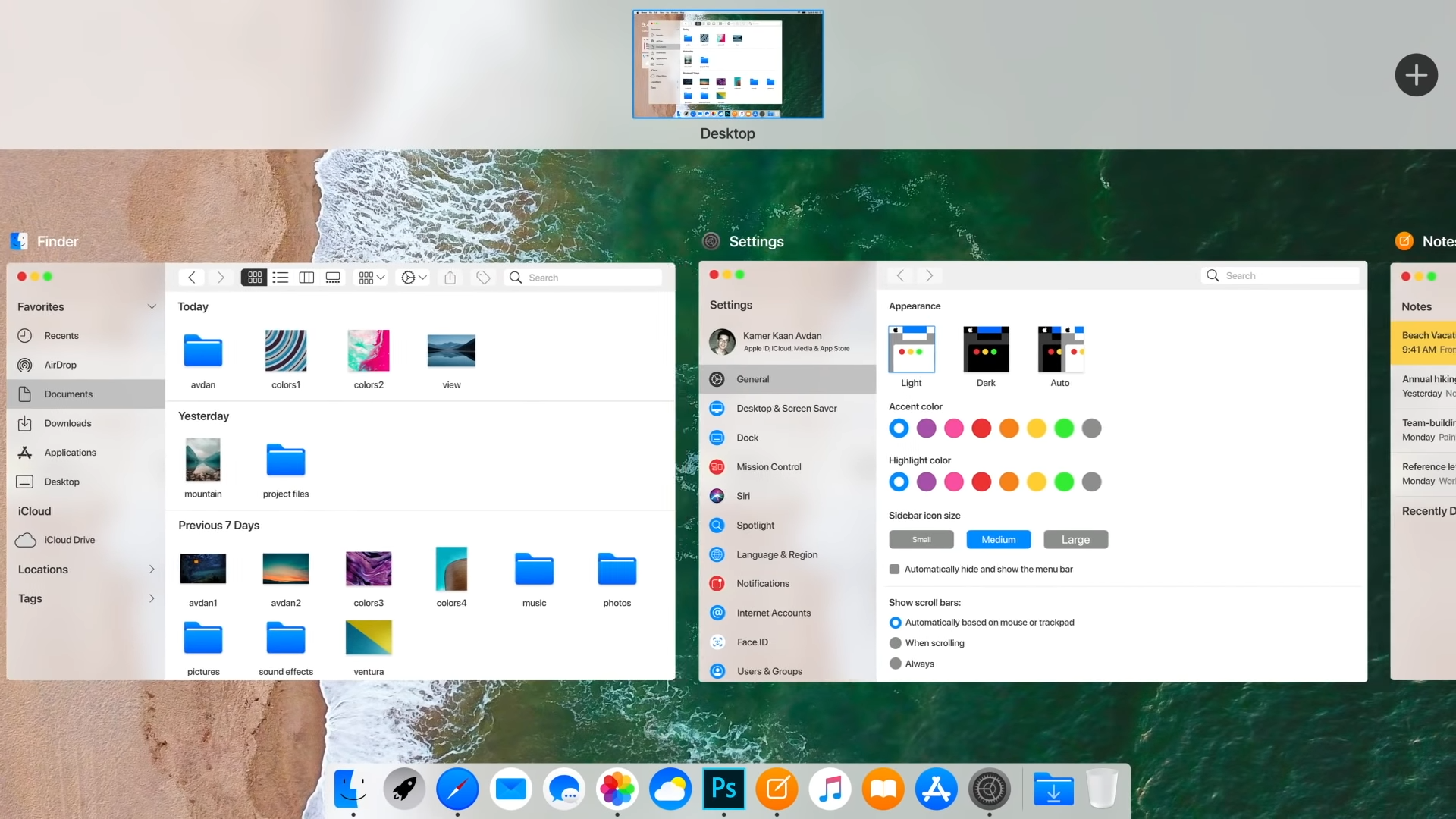Enable automatically hide and show menu bar
Viewport: 1456px width, 819px height.
pos(895,570)
